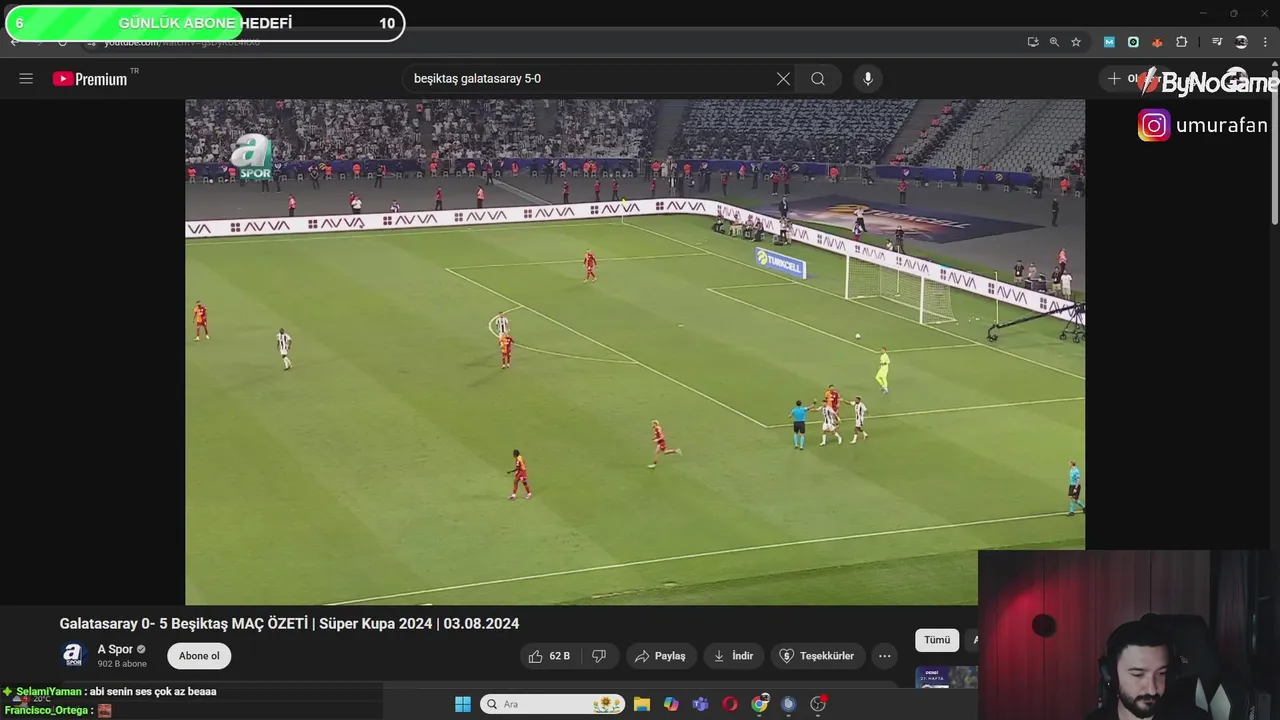Image resolution: width=1280 pixels, height=720 pixels.
Task: Open the Chrome three-dot menu
Action: click(x=1266, y=42)
